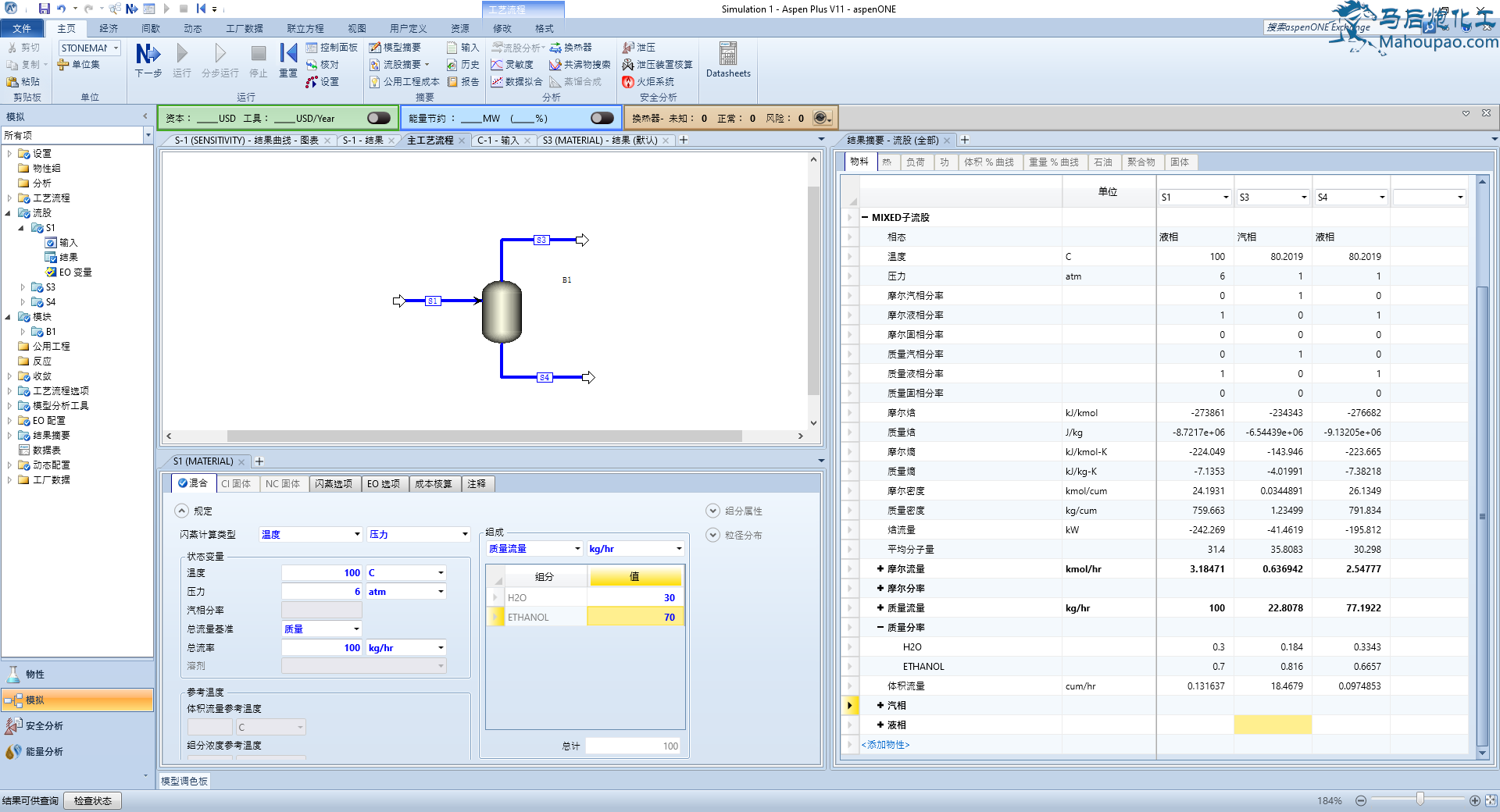Open the 视图 ribbon tab
Screen dimensions: 1500x812
(357, 28)
